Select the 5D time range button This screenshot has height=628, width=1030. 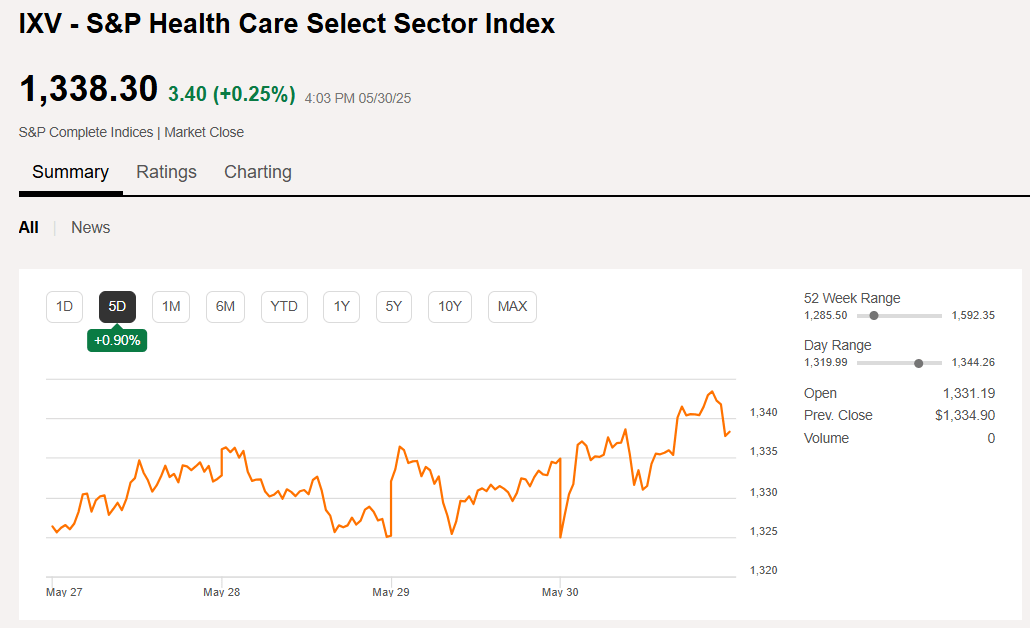(117, 306)
